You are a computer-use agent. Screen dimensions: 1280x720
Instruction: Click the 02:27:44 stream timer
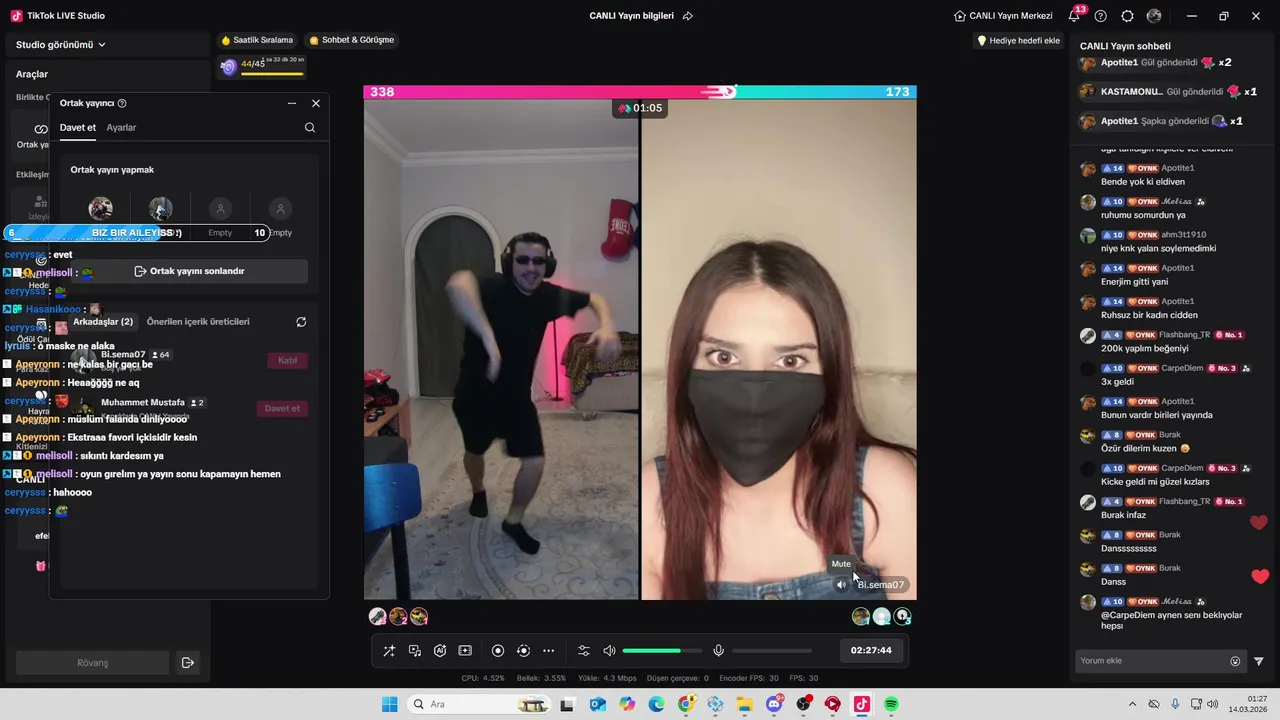coord(871,650)
